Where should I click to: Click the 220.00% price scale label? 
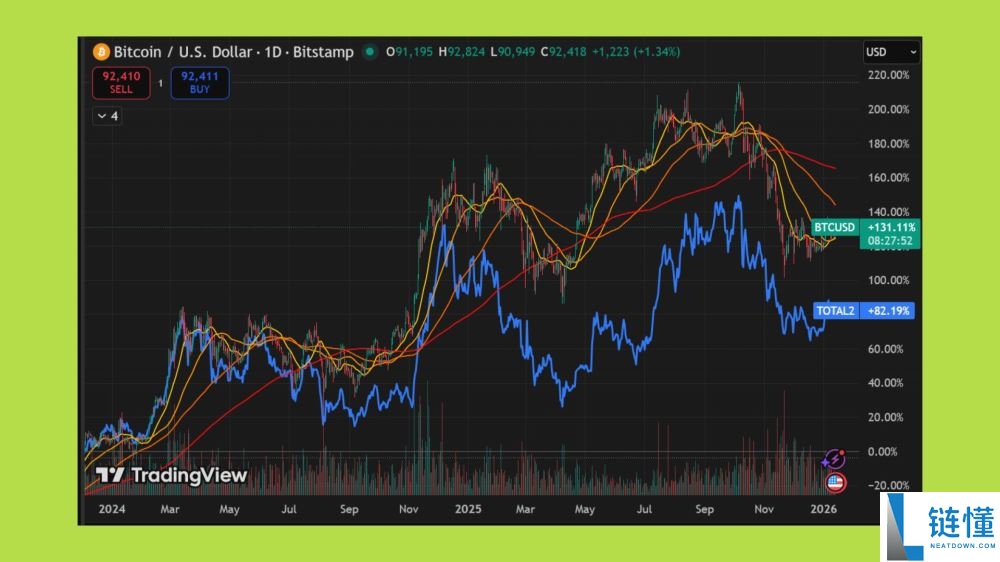tap(888, 75)
